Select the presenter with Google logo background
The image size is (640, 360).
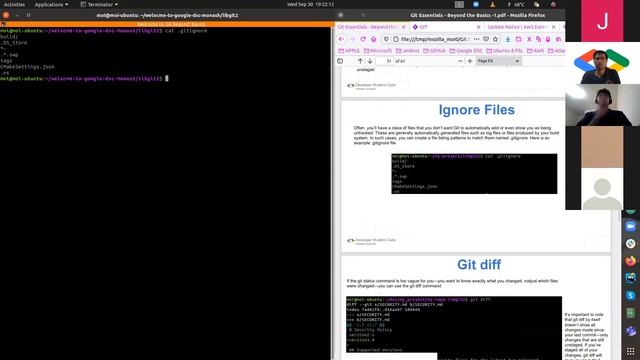[602, 63]
